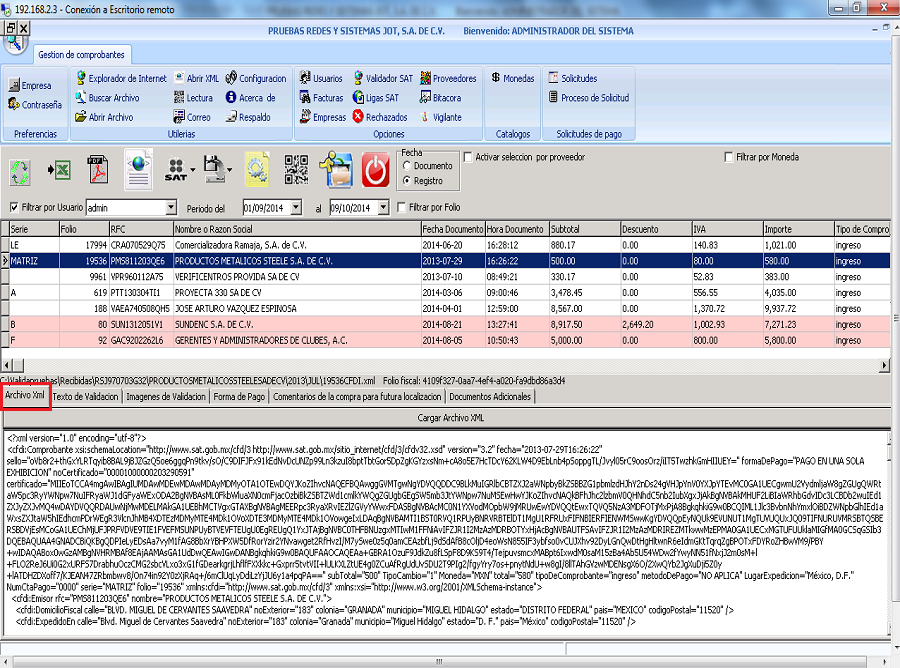Screen dimensions: 900x668
Task: Open the SAT icon dropdown arrow
Action: (x=191, y=170)
